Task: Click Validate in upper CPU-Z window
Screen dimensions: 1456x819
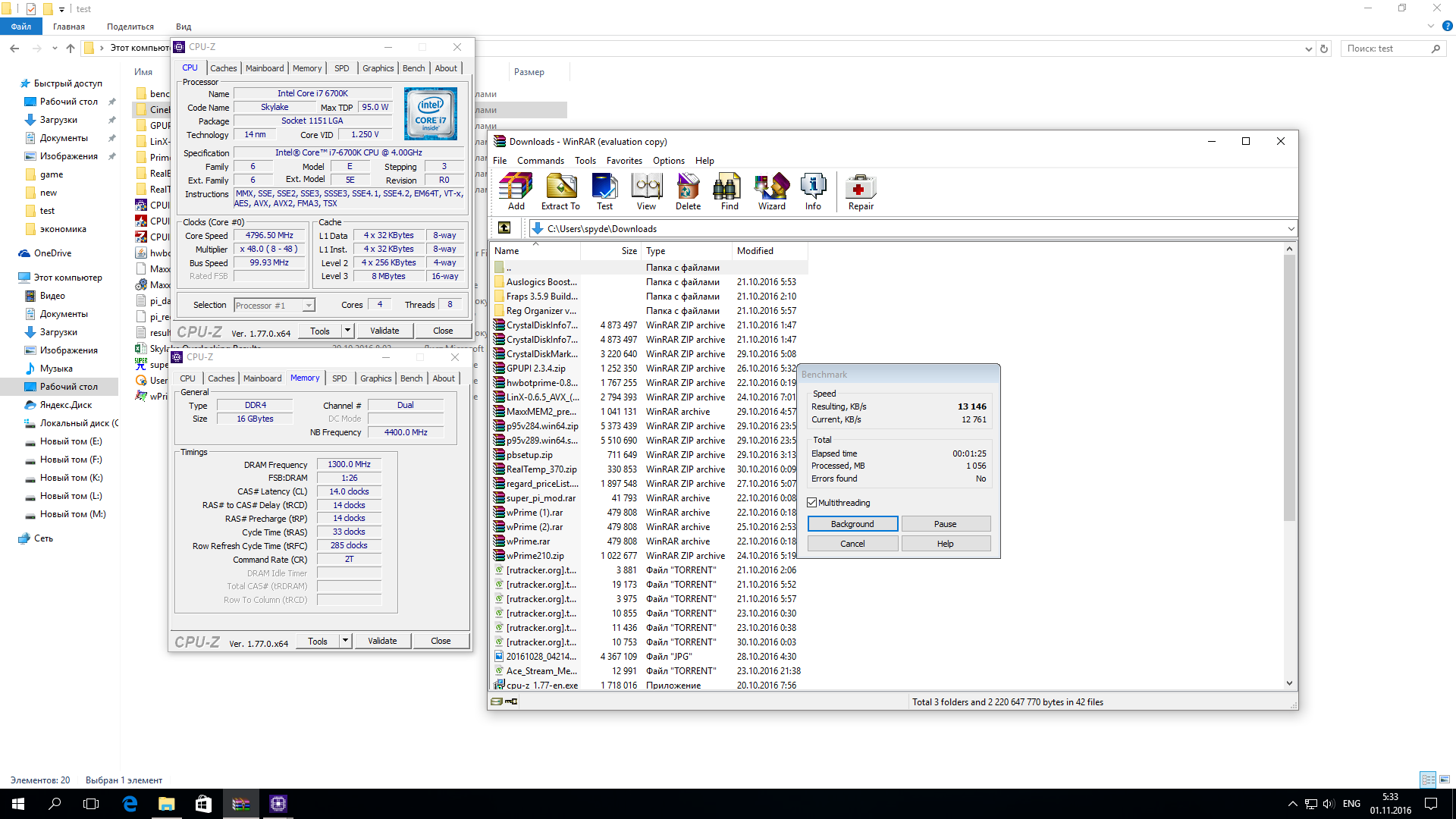Action: coord(384,331)
